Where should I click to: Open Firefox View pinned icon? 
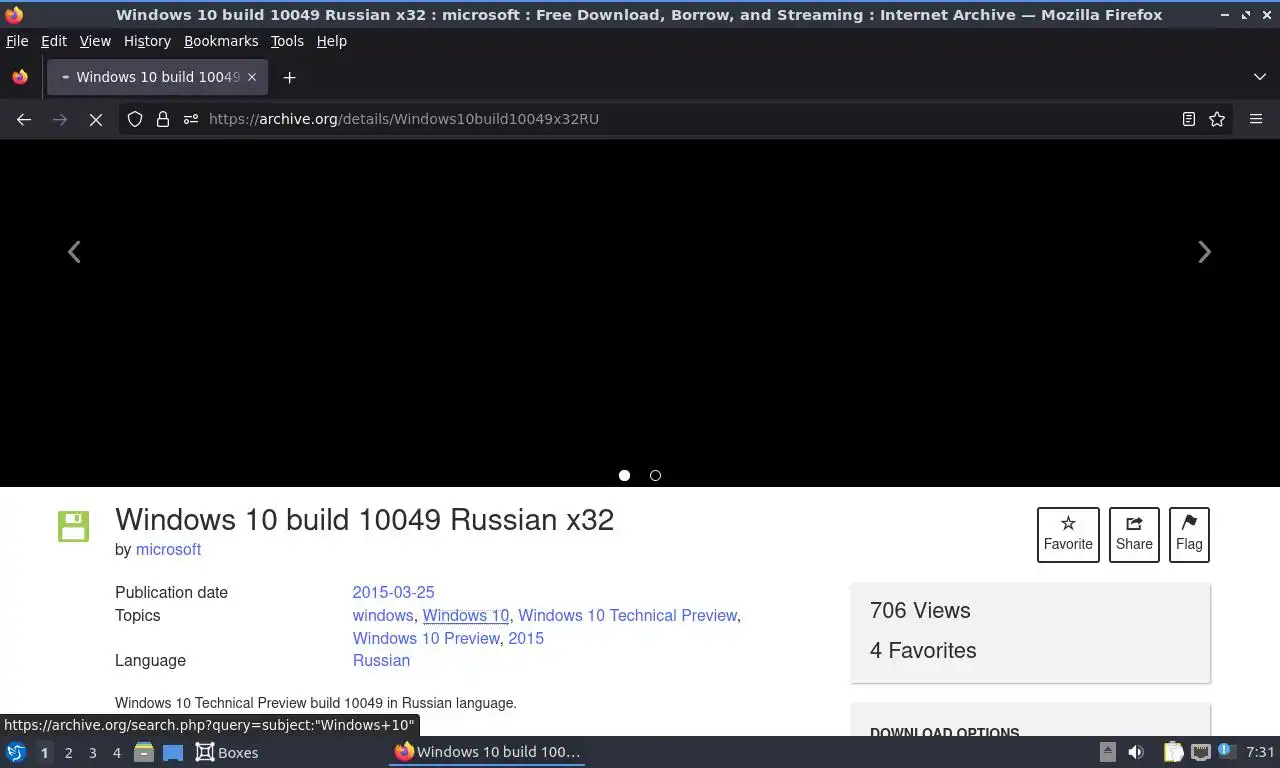(x=20, y=77)
